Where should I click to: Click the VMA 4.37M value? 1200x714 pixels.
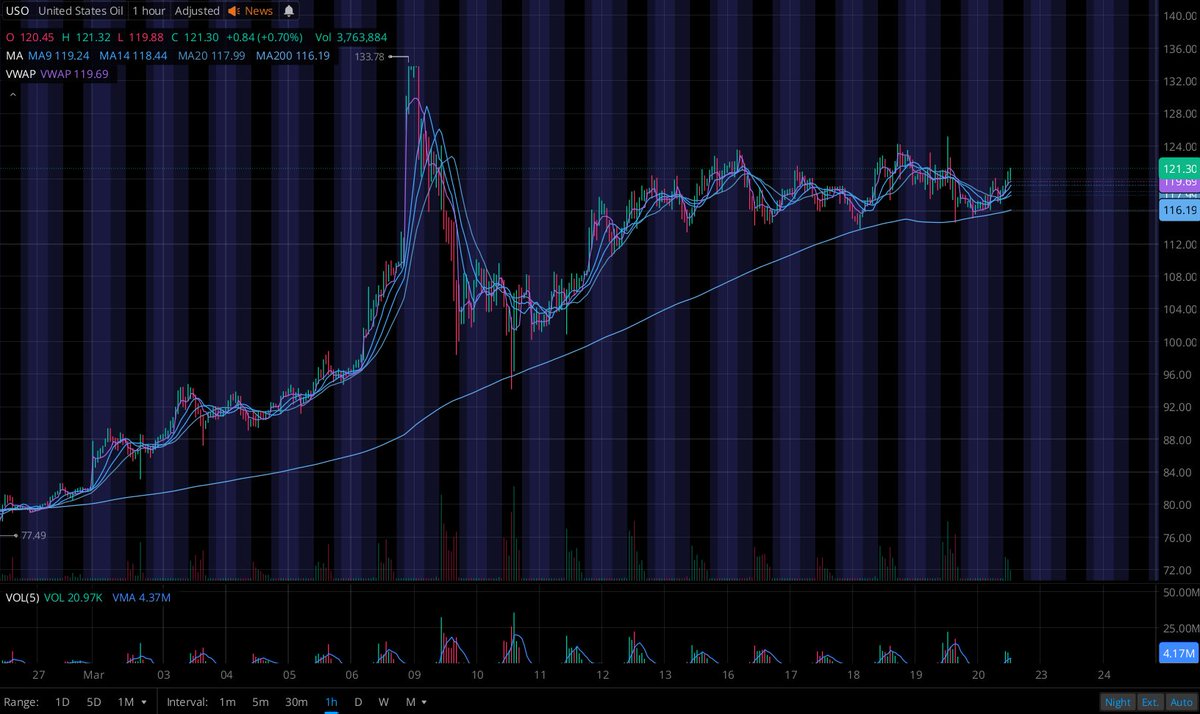point(140,597)
